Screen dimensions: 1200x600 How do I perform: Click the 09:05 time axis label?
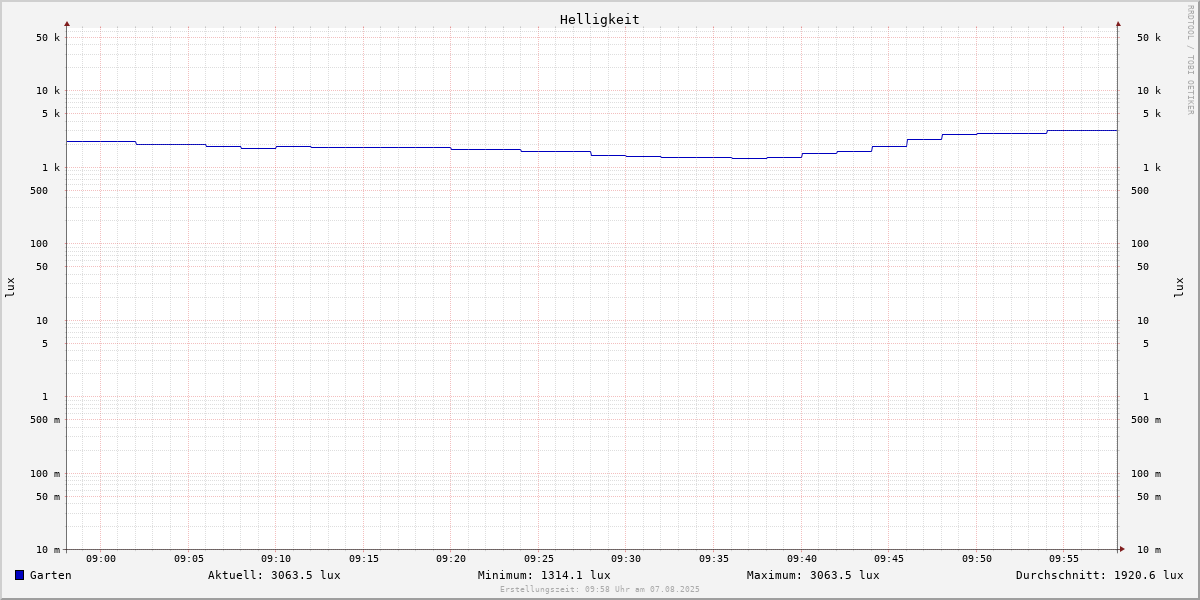pos(189,559)
